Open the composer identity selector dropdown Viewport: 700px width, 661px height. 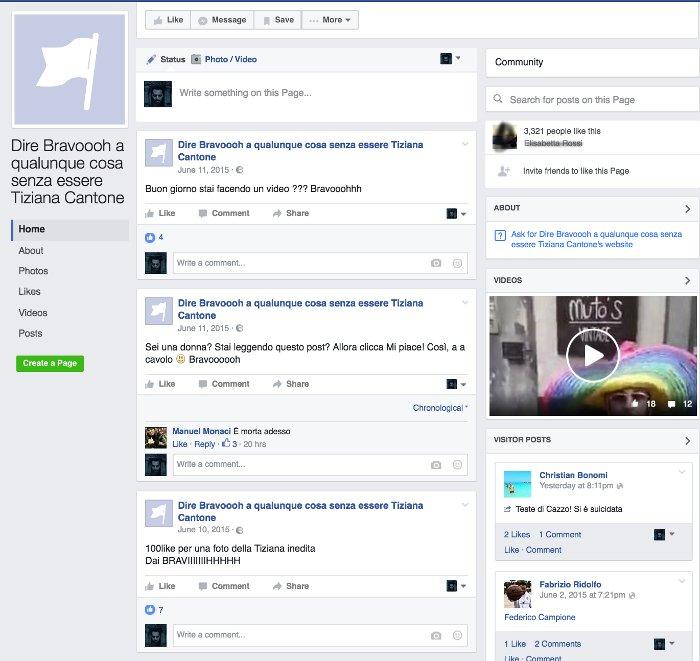click(x=450, y=58)
